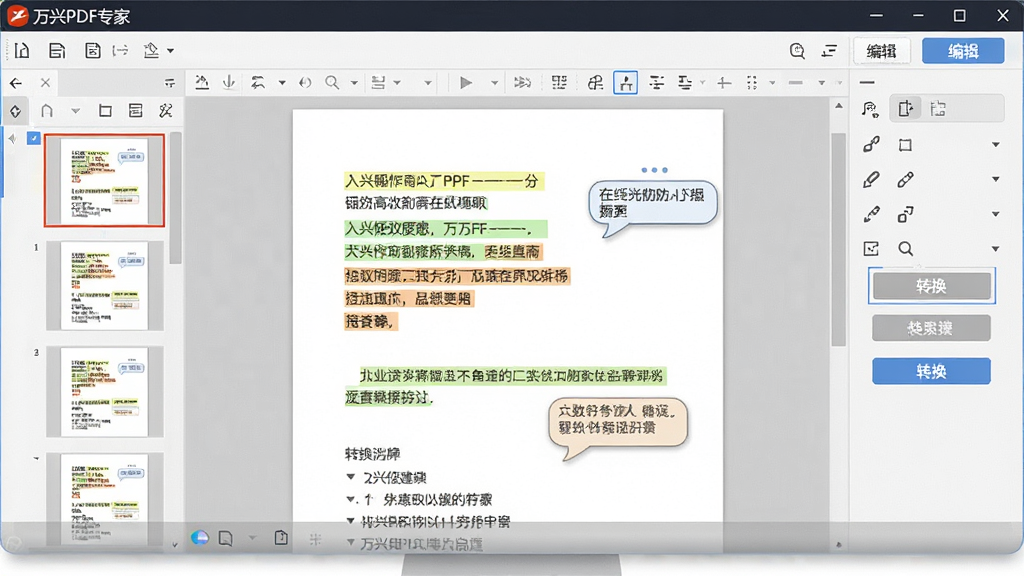The width and height of the screenshot is (1024, 576).
Task: Click the new document icon in top toolbar
Action: (x=22, y=50)
